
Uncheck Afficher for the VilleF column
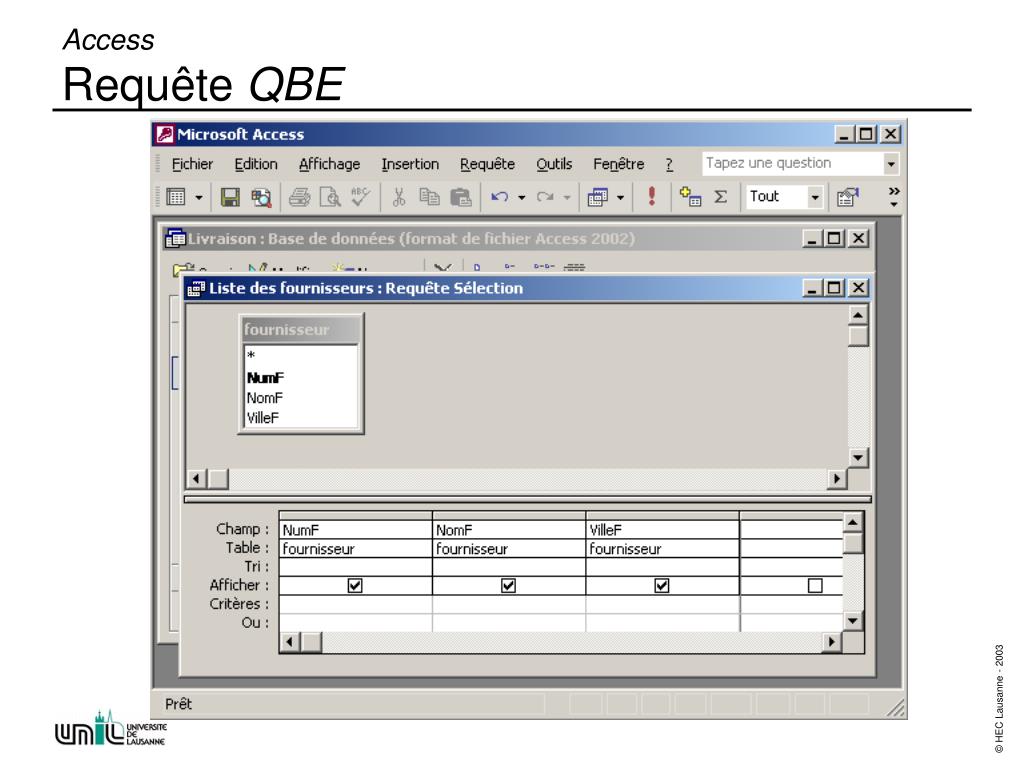[x=662, y=586]
